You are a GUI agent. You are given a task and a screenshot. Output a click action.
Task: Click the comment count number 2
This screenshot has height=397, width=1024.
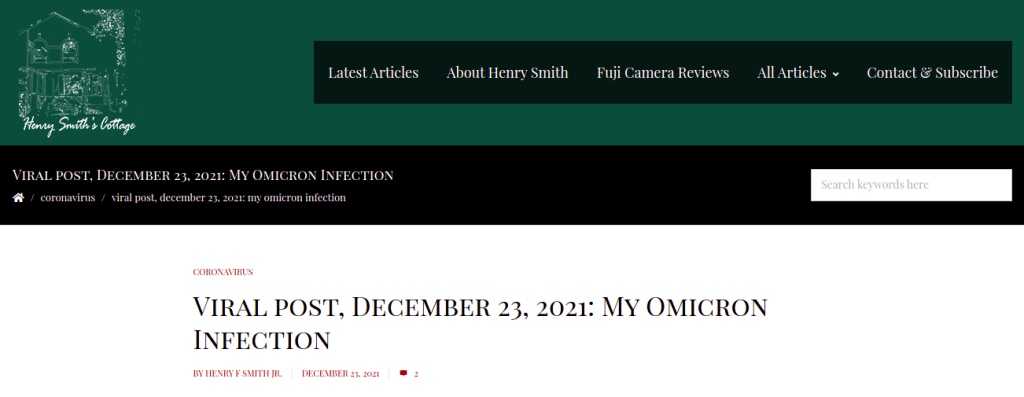point(416,374)
